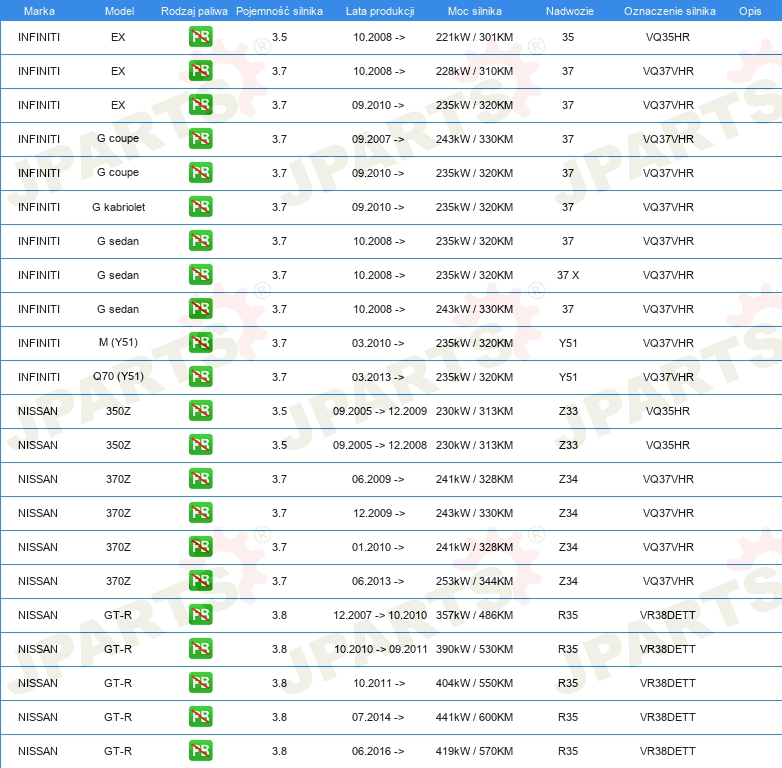Click the fuel icon in the Q70 (Y51) row

point(200,377)
